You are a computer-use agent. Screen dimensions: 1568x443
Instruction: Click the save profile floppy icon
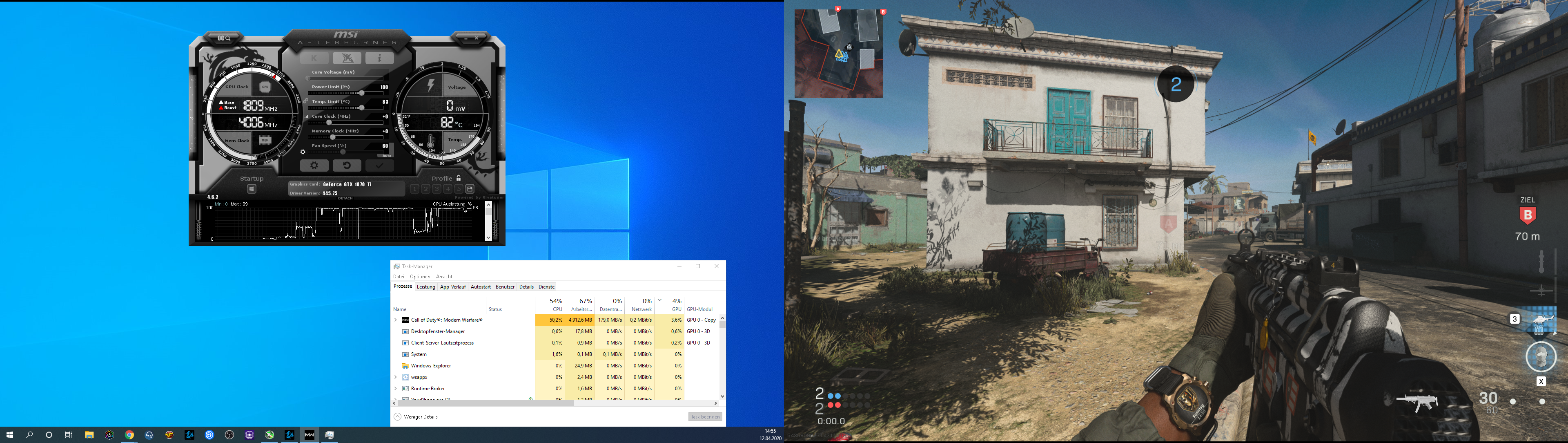coord(470,189)
